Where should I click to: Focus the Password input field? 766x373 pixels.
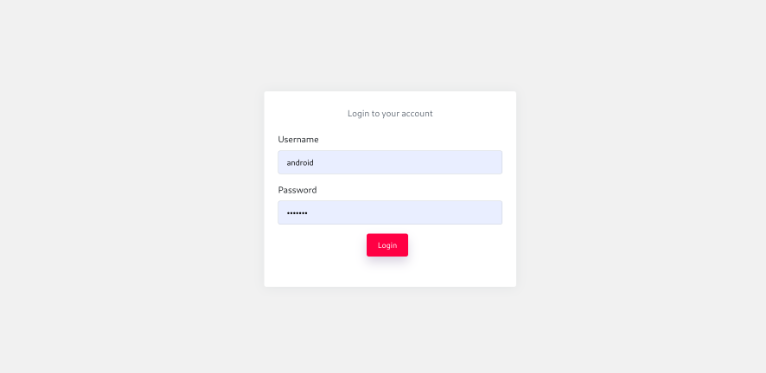pyautogui.click(x=390, y=212)
